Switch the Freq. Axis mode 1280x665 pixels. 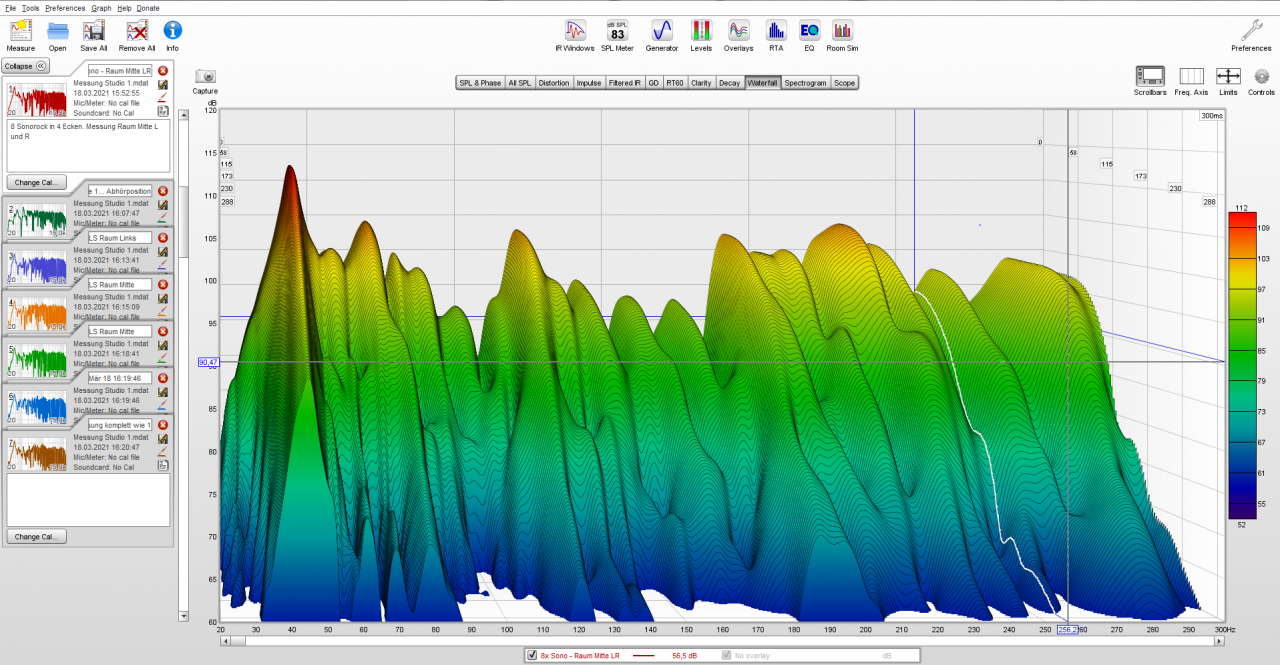tap(1191, 80)
